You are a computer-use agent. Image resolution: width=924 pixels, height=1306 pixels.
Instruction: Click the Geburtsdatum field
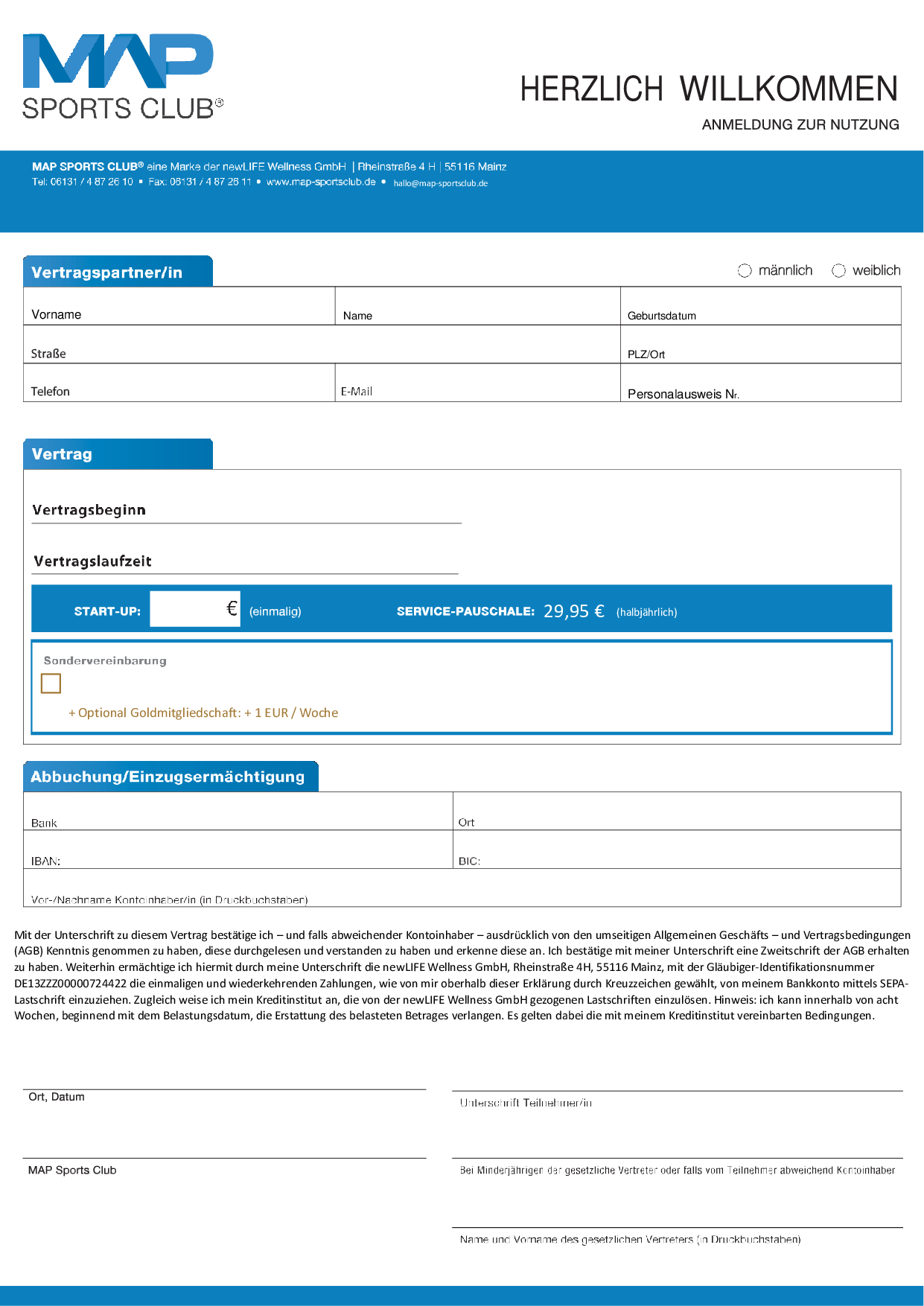pyautogui.click(x=761, y=306)
